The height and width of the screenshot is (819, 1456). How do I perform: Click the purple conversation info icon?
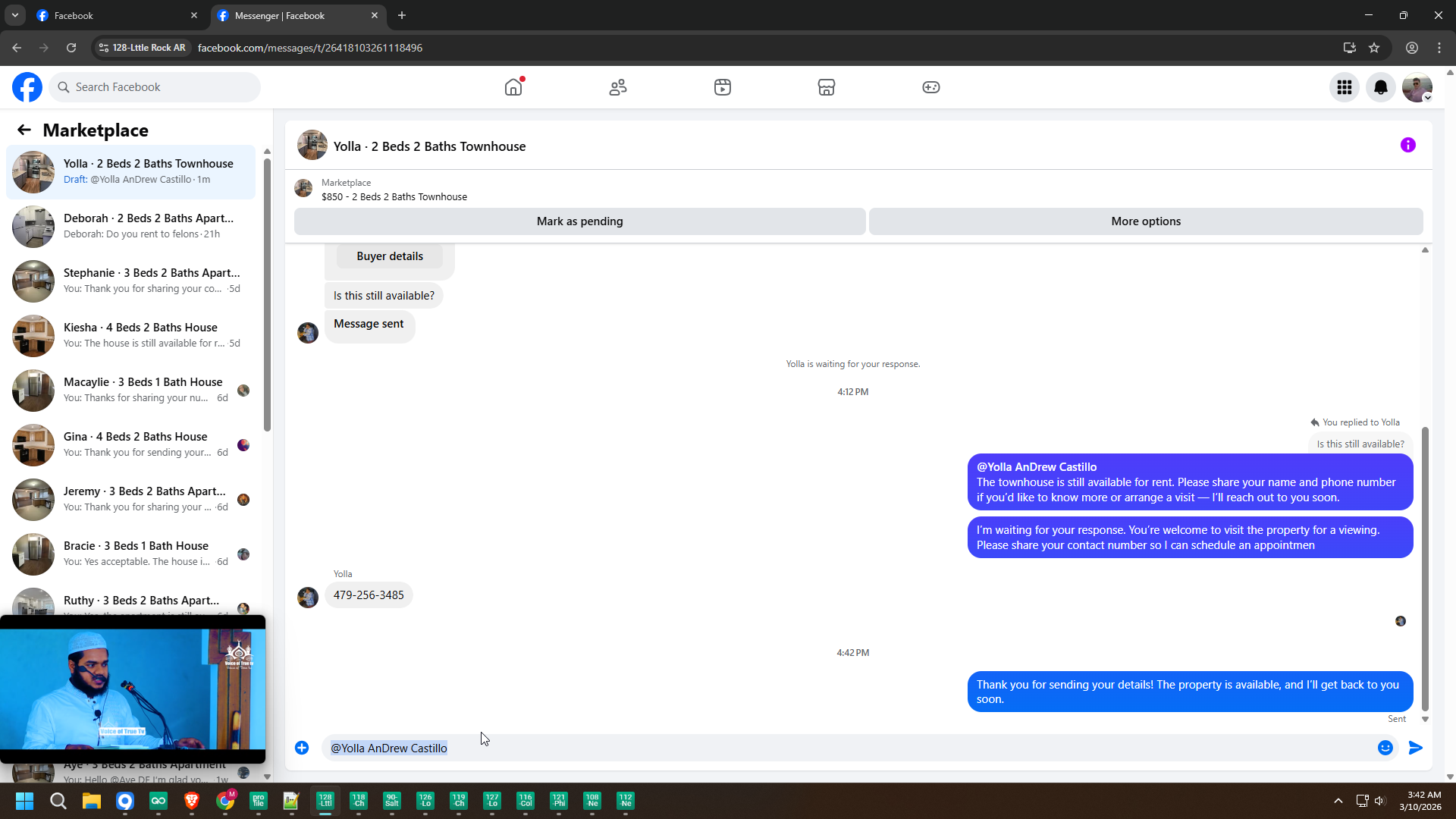(1407, 145)
